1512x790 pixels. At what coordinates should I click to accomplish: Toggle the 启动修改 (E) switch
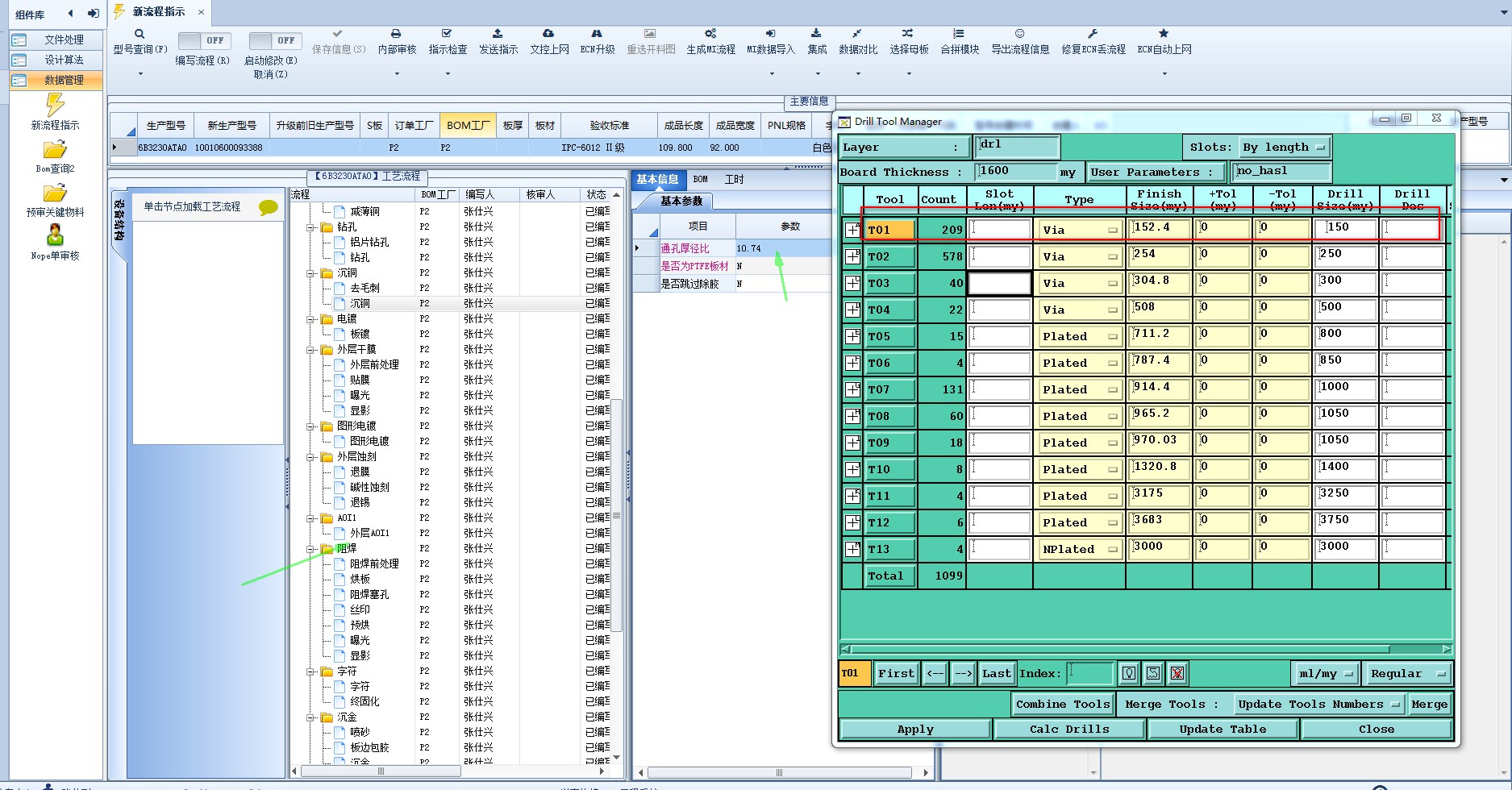[x=276, y=40]
